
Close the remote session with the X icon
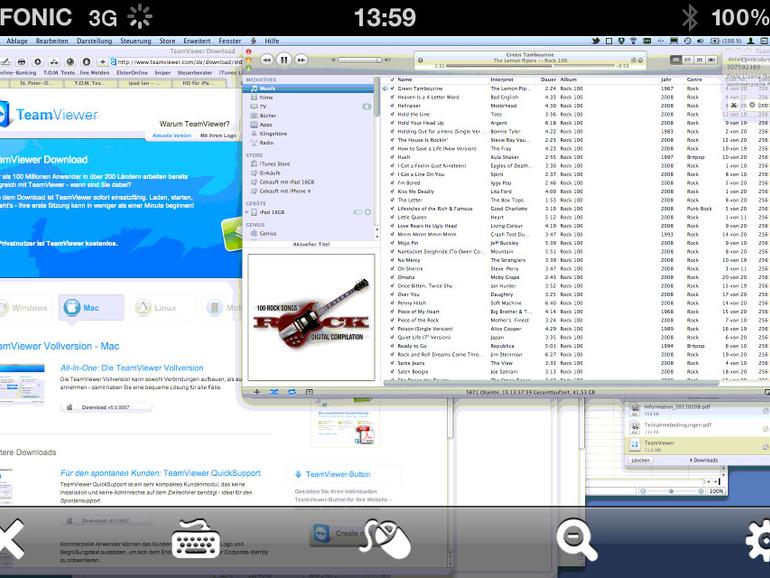tap(11, 539)
